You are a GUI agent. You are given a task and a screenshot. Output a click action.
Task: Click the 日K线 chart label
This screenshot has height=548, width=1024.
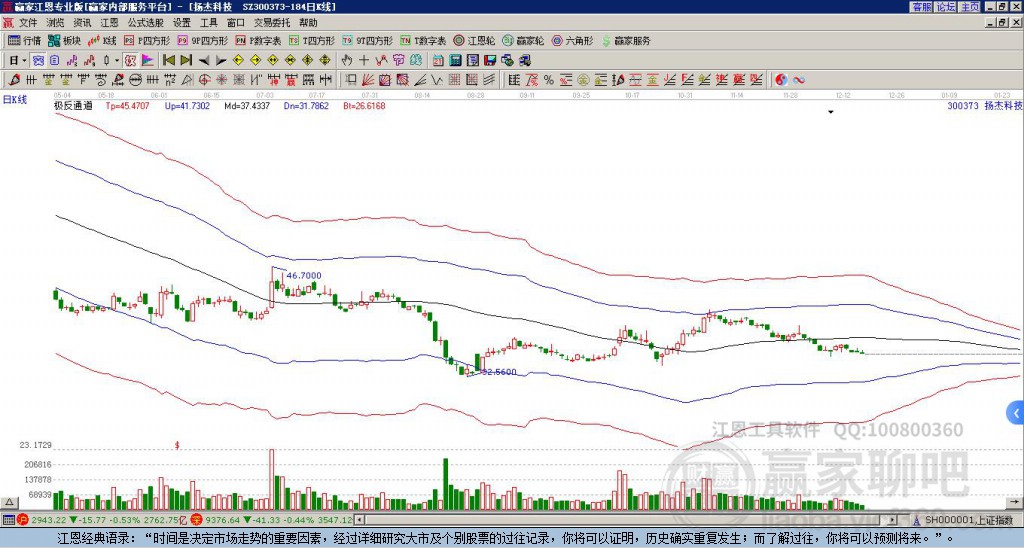click(x=15, y=99)
